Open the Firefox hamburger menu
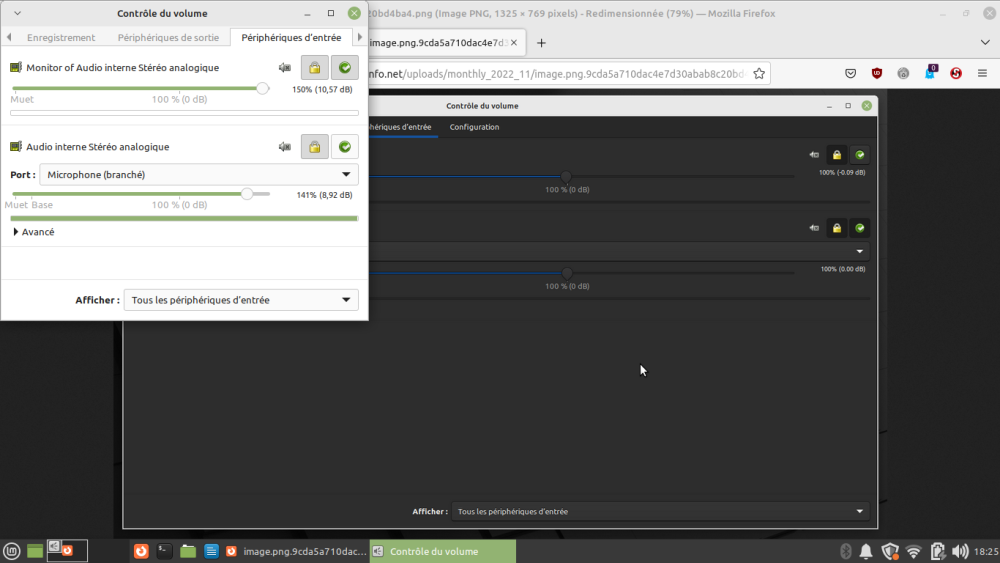Viewport: 1000px width, 563px height. (982, 73)
